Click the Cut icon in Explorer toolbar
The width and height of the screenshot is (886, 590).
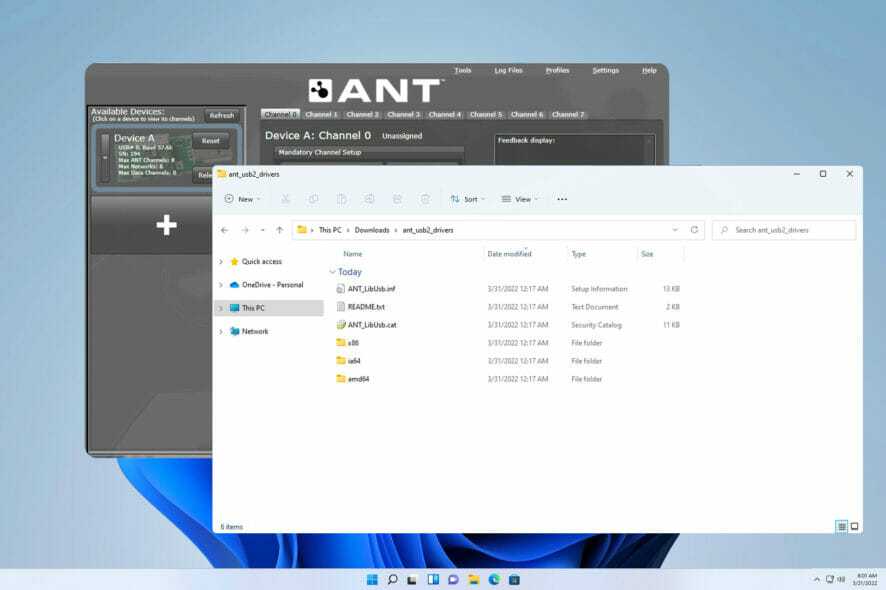coord(285,199)
